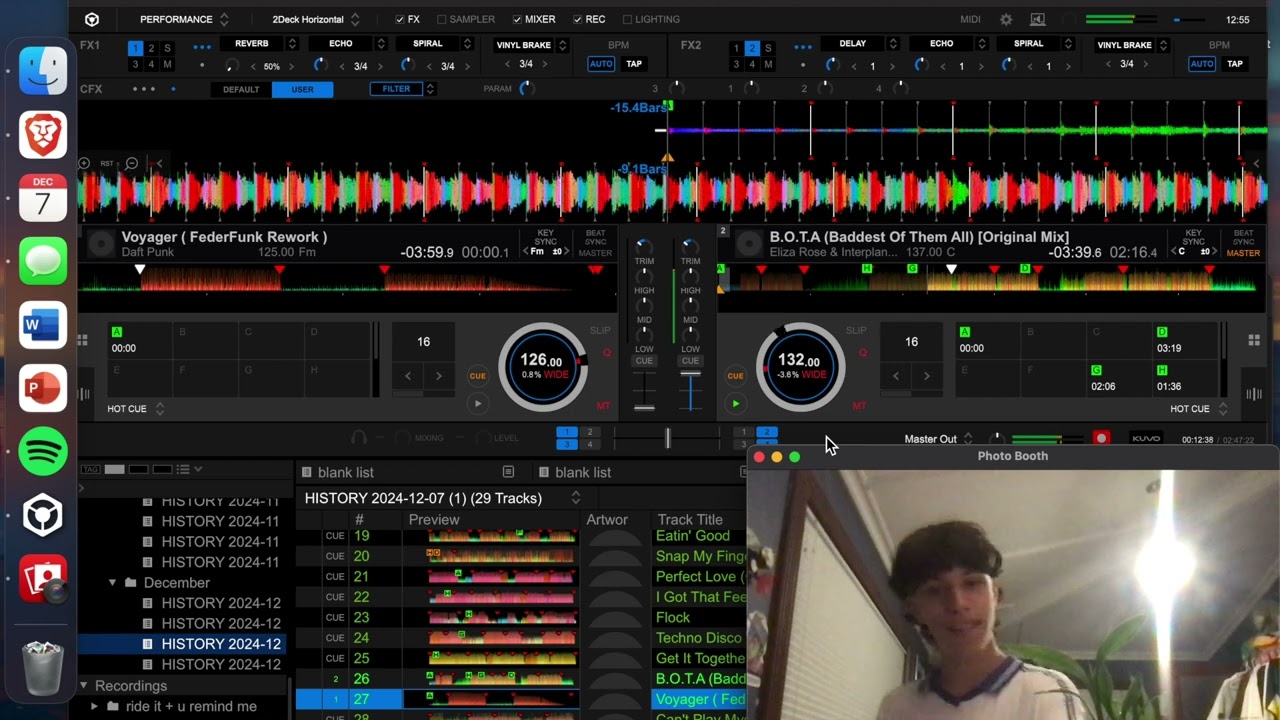Click the crossfader handle

[x=667, y=438]
